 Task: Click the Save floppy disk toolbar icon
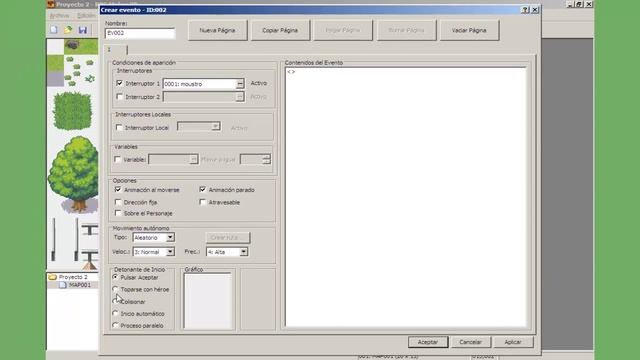click(x=82, y=30)
